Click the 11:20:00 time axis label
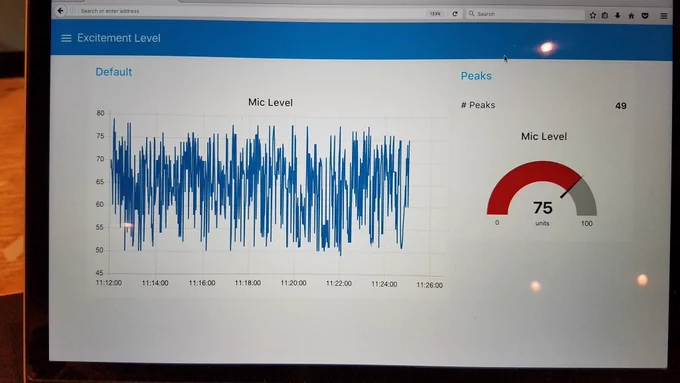Screen dimensions: 680x383 coord(293,283)
